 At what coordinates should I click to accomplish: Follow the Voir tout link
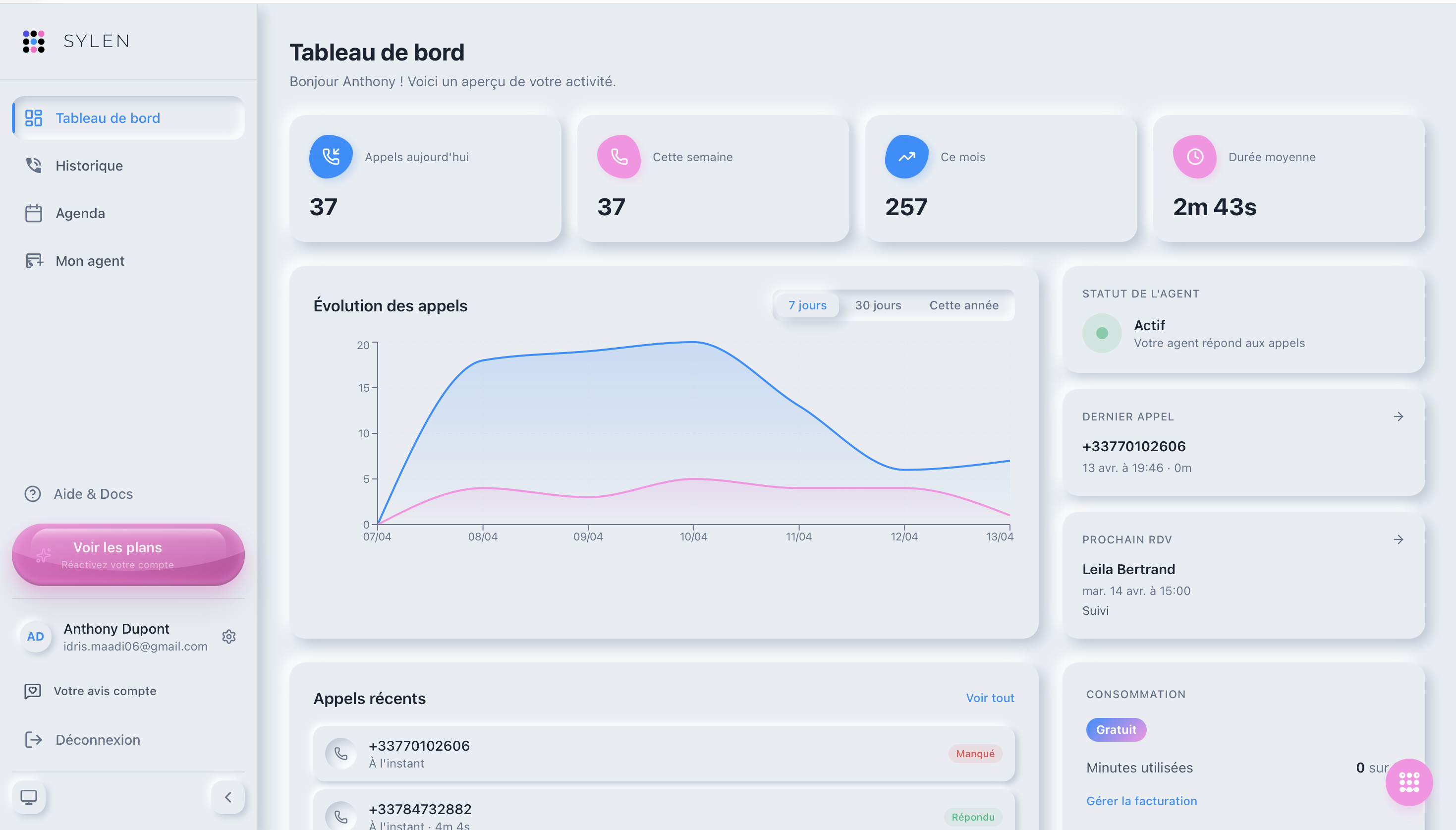990,698
